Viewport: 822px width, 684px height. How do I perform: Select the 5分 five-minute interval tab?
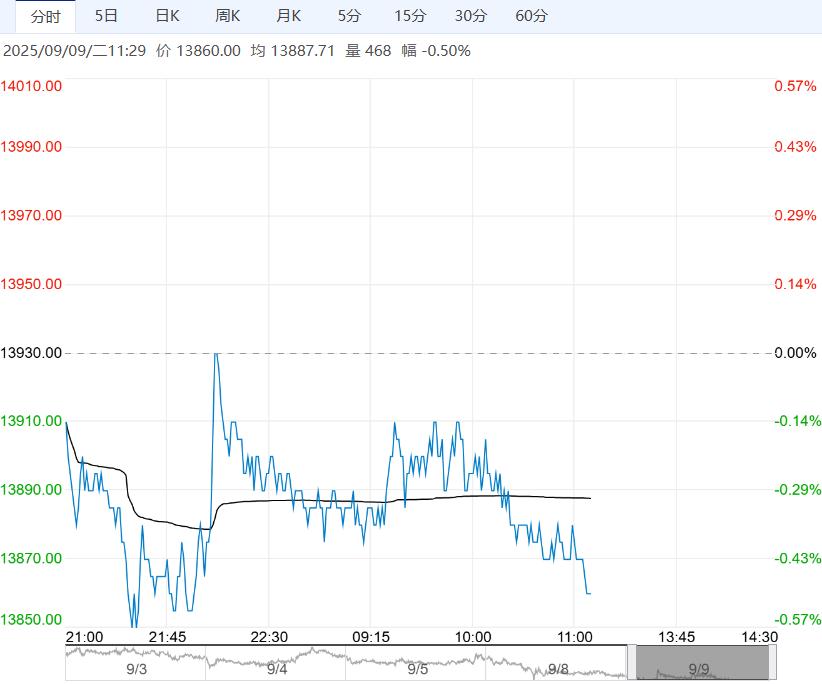pos(349,16)
